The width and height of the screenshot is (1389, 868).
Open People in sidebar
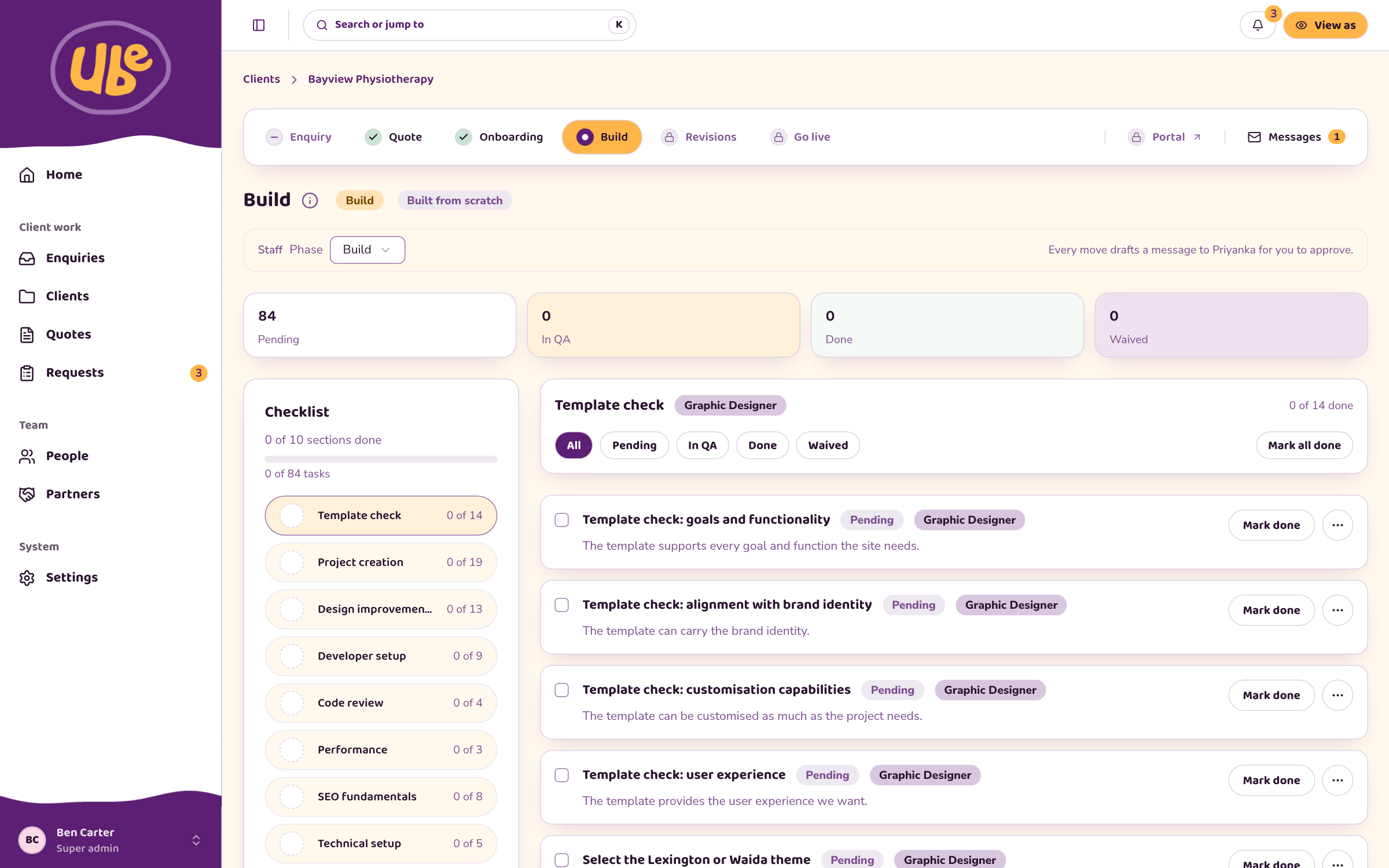111,456
